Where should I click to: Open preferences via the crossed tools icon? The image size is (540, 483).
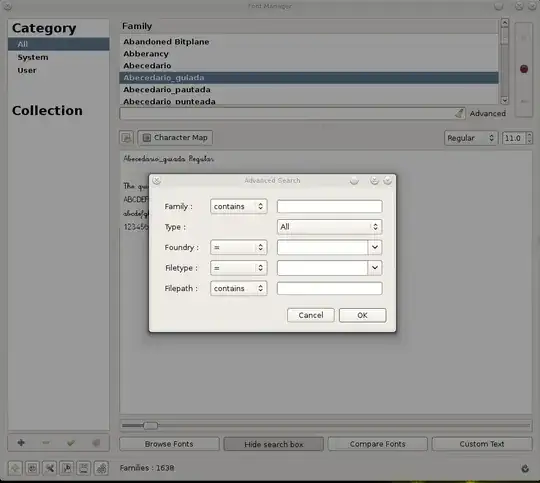click(50, 468)
